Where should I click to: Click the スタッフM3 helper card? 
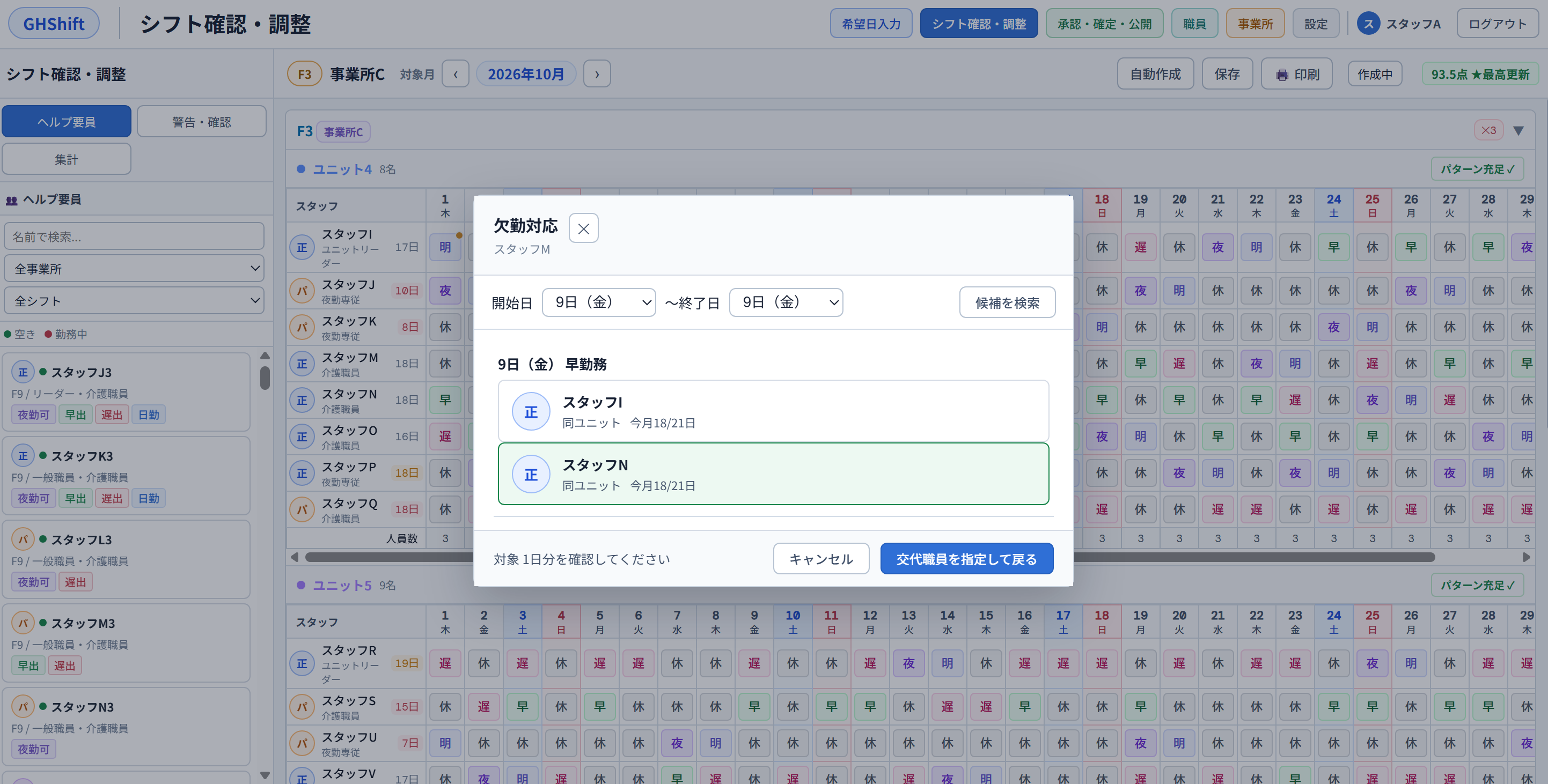tap(126, 642)
